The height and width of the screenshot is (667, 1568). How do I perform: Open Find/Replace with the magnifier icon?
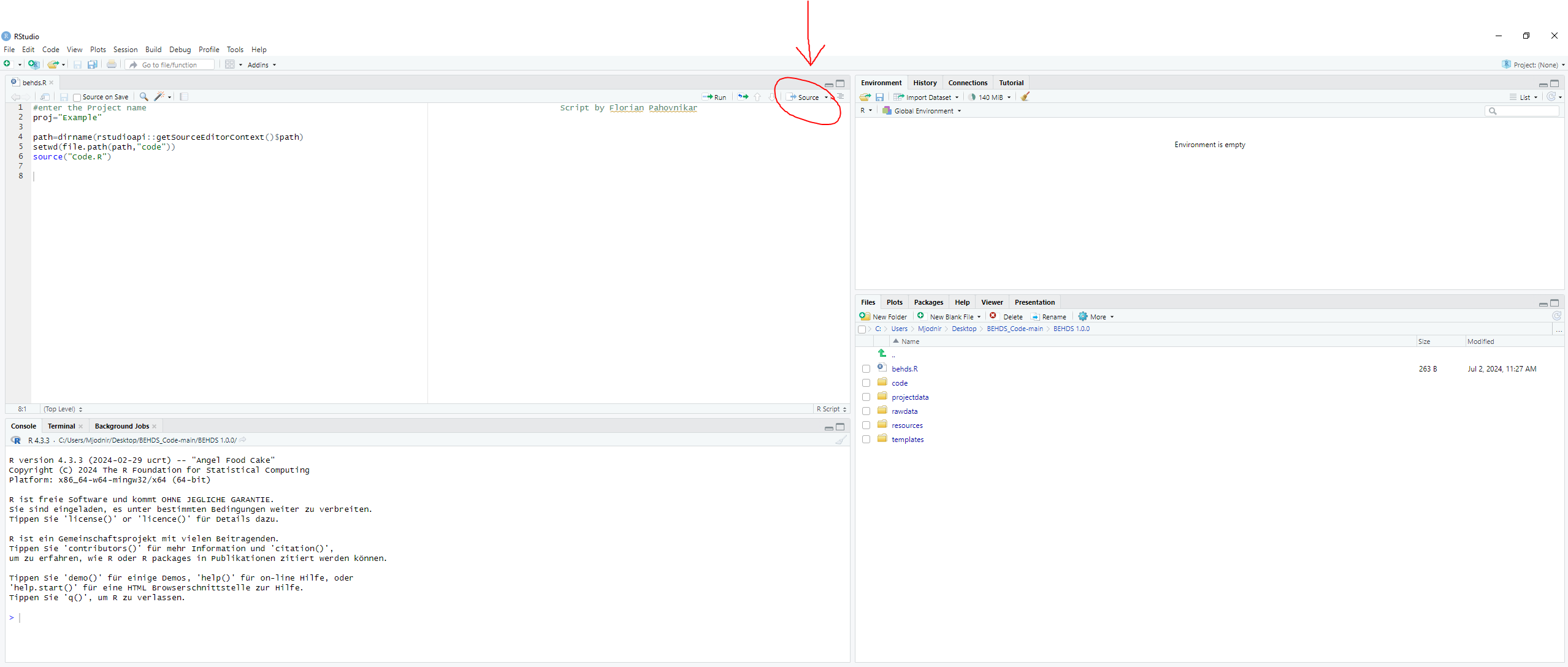[143, 96]
